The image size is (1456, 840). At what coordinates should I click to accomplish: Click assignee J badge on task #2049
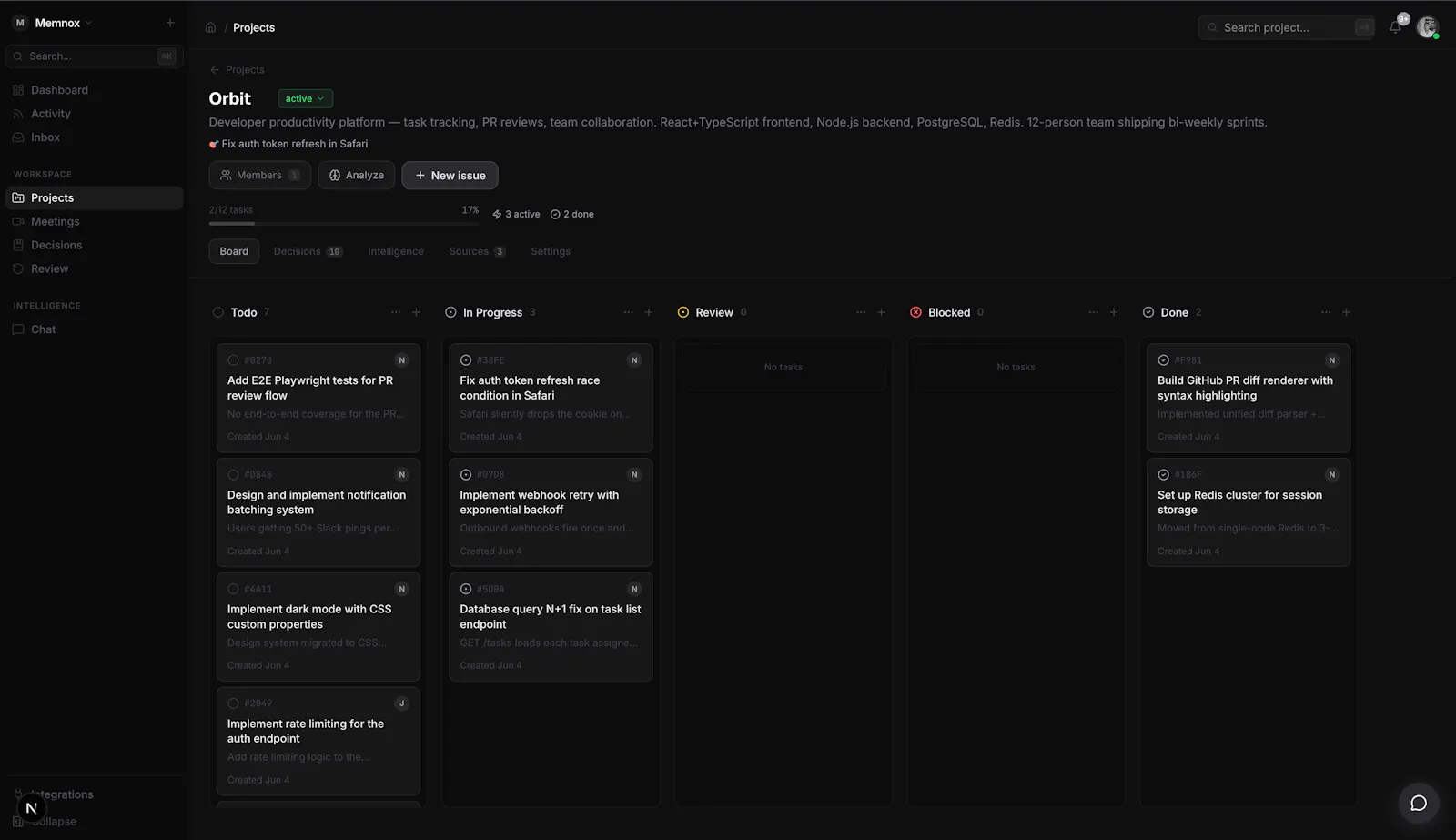[x=402, y=703]
